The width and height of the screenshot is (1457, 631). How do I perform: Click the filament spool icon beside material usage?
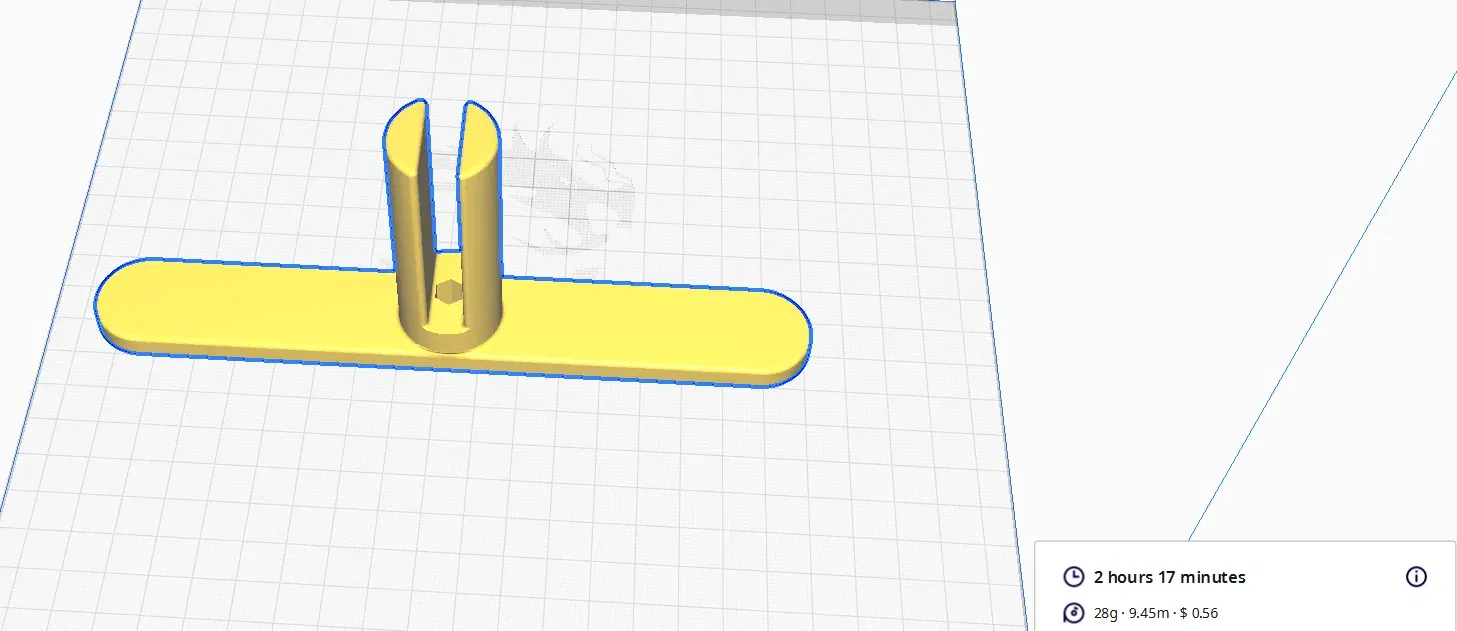(1073, 613)
